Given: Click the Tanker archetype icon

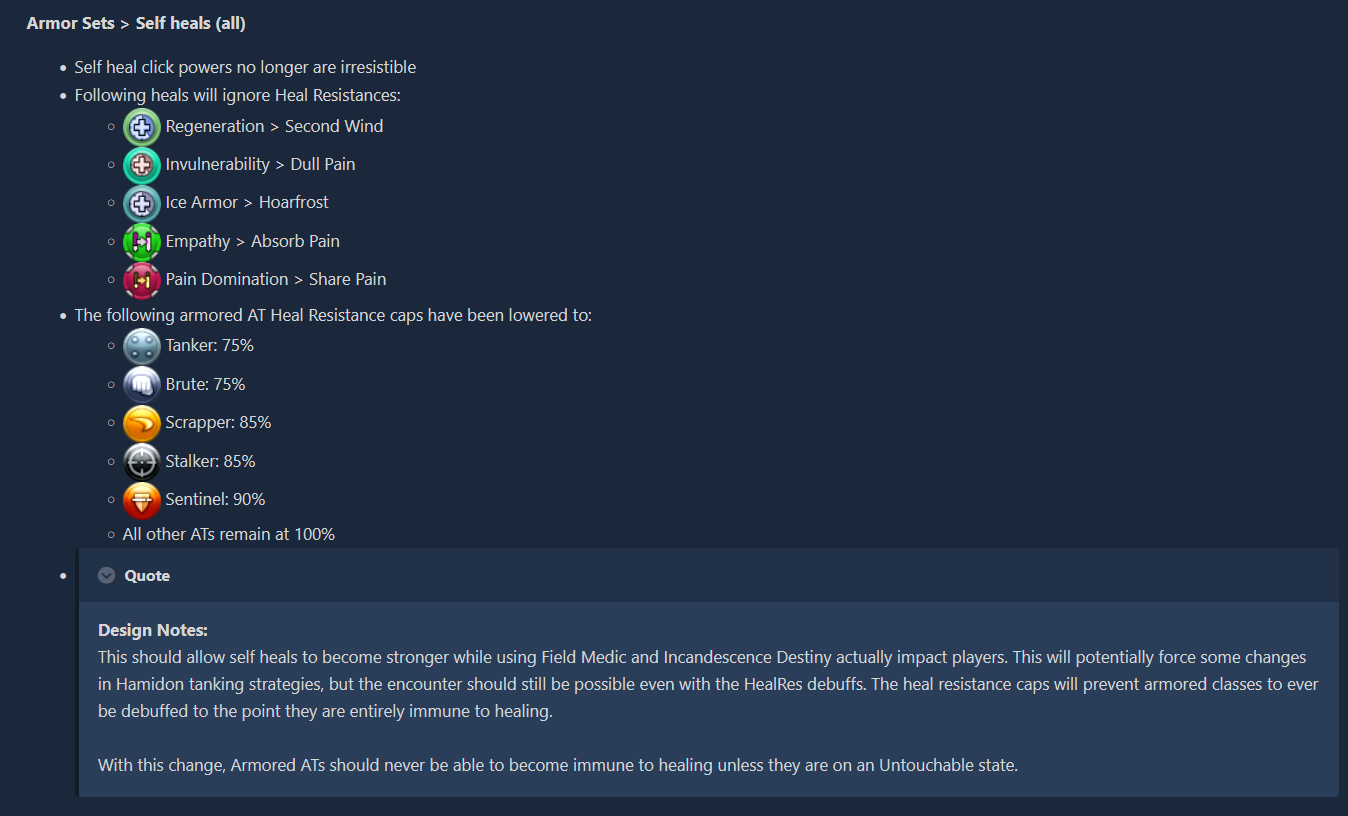Looking at the screenshot, I should tap(142, 346).
